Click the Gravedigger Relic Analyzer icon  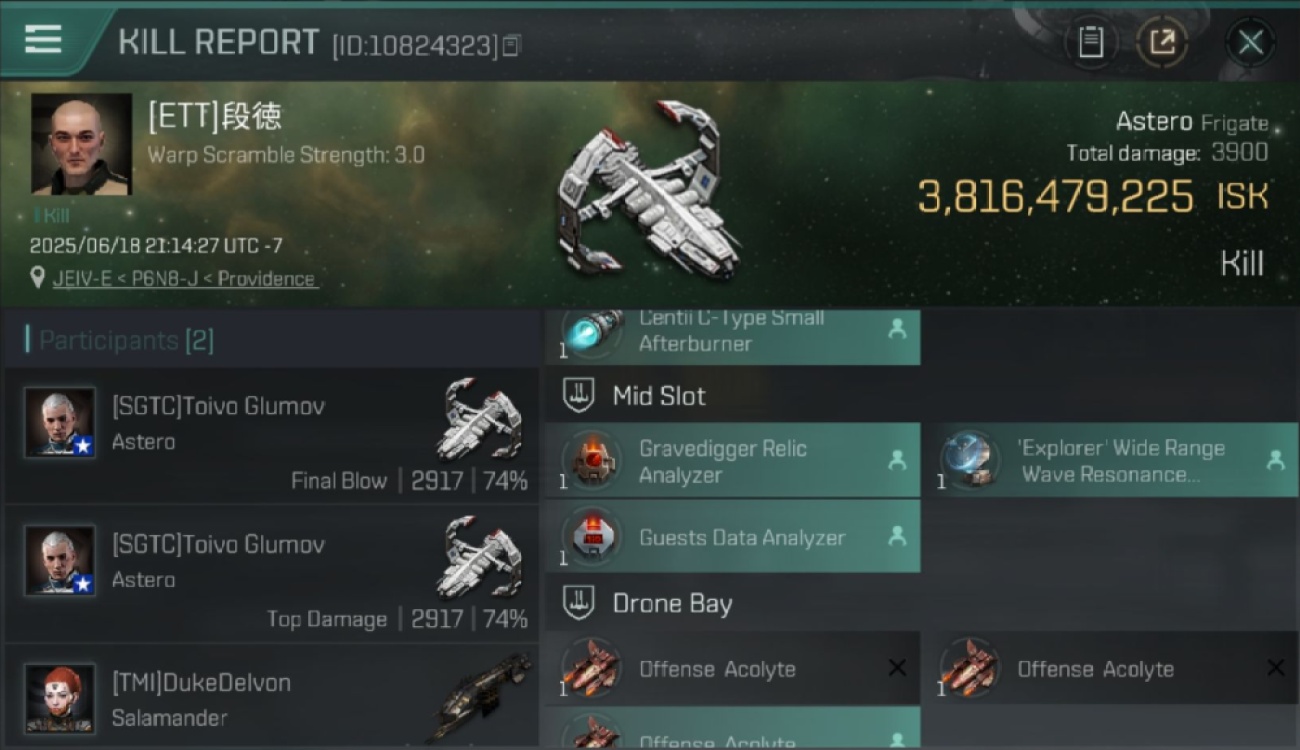592,460
